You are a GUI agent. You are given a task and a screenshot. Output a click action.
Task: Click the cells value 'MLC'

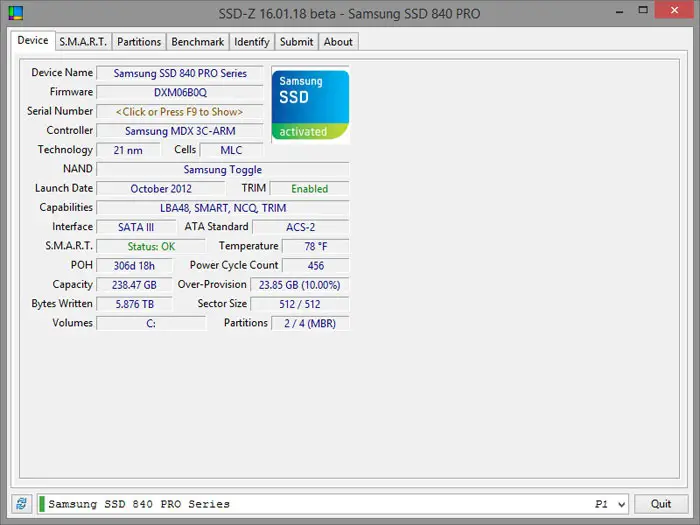[x=231, y=150]
